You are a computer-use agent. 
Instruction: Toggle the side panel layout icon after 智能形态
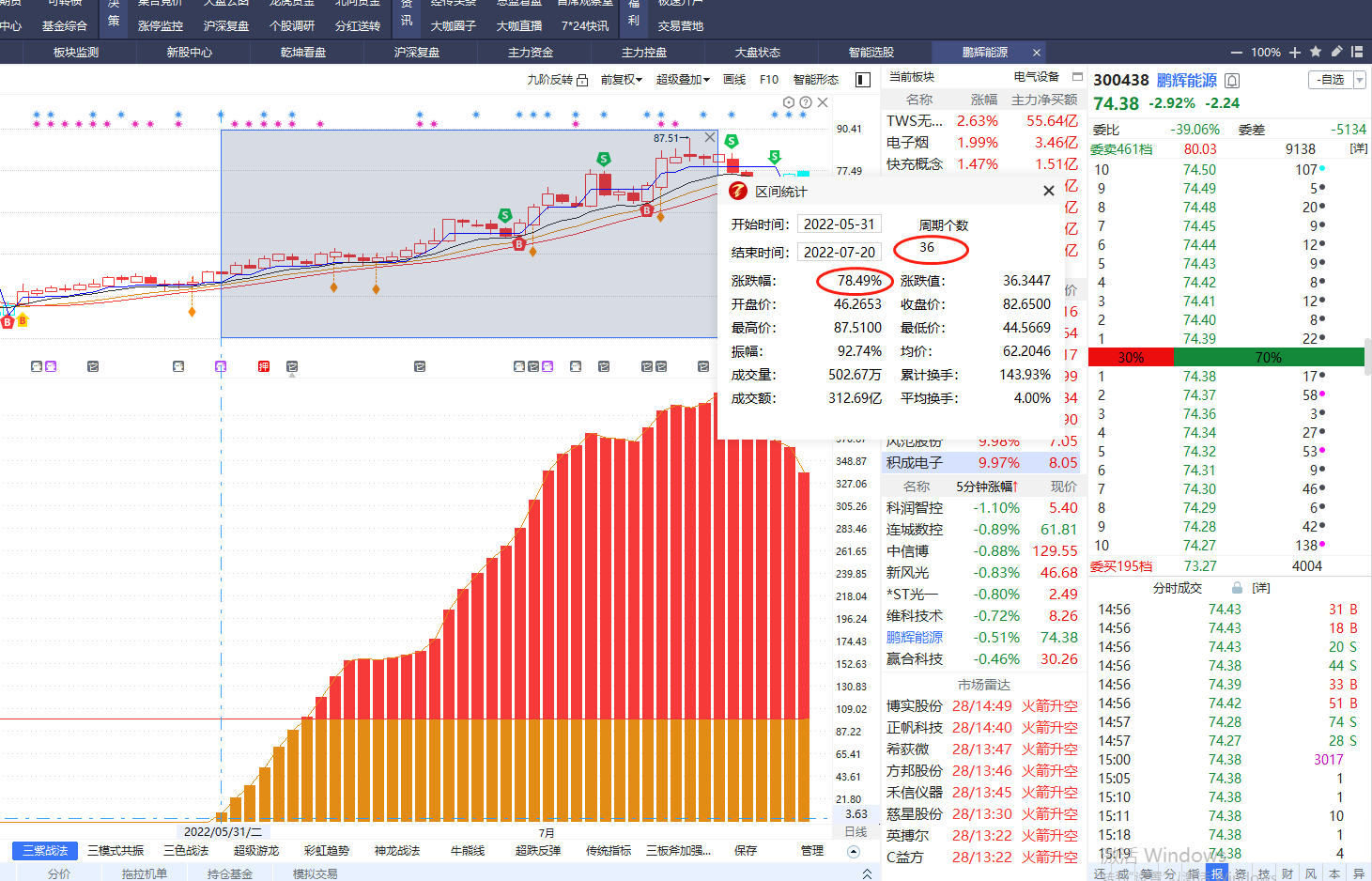[x=863, y=80]
